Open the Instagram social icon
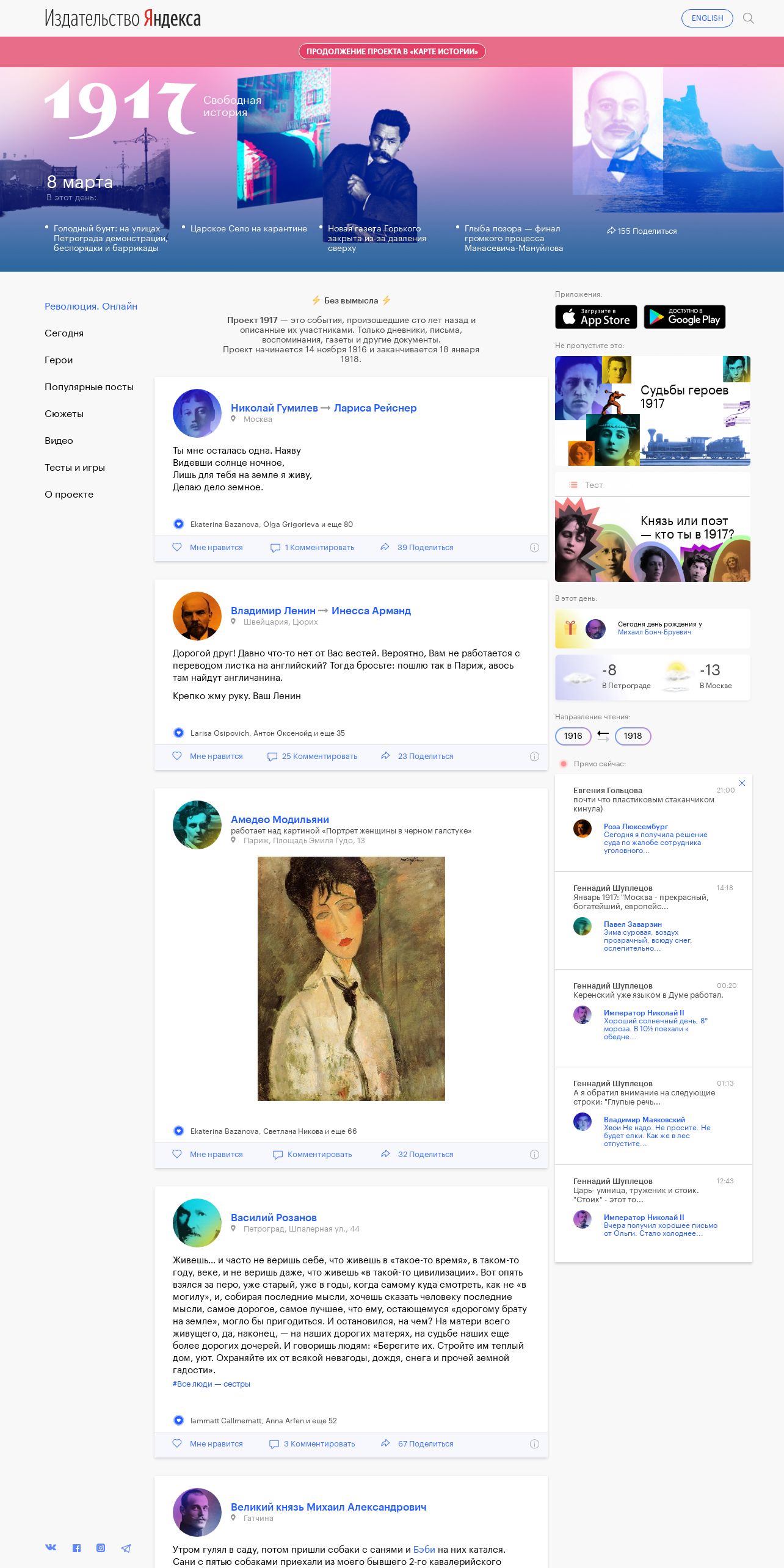784x1568 pixels. (101, 1548)
